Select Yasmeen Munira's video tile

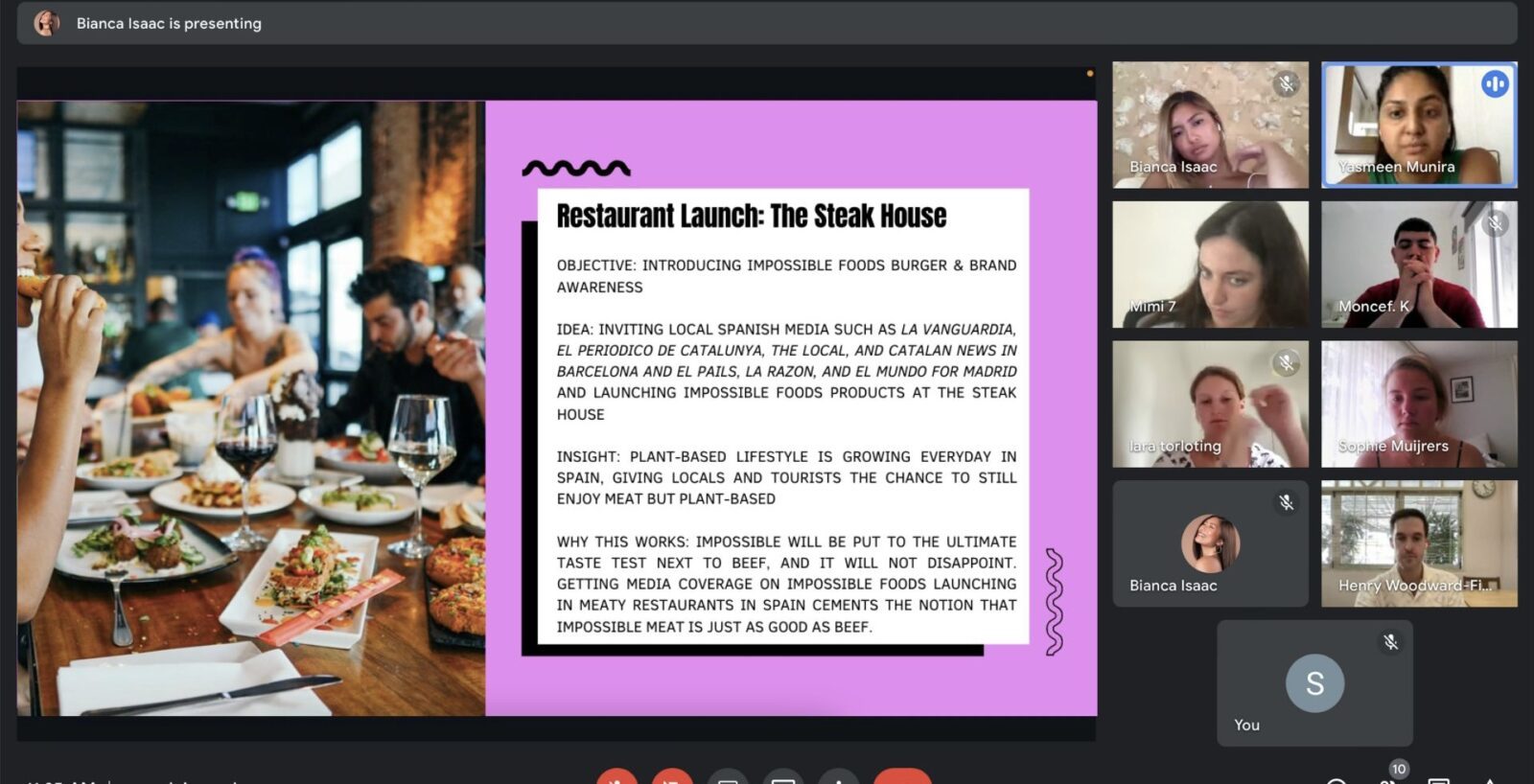1419,125
